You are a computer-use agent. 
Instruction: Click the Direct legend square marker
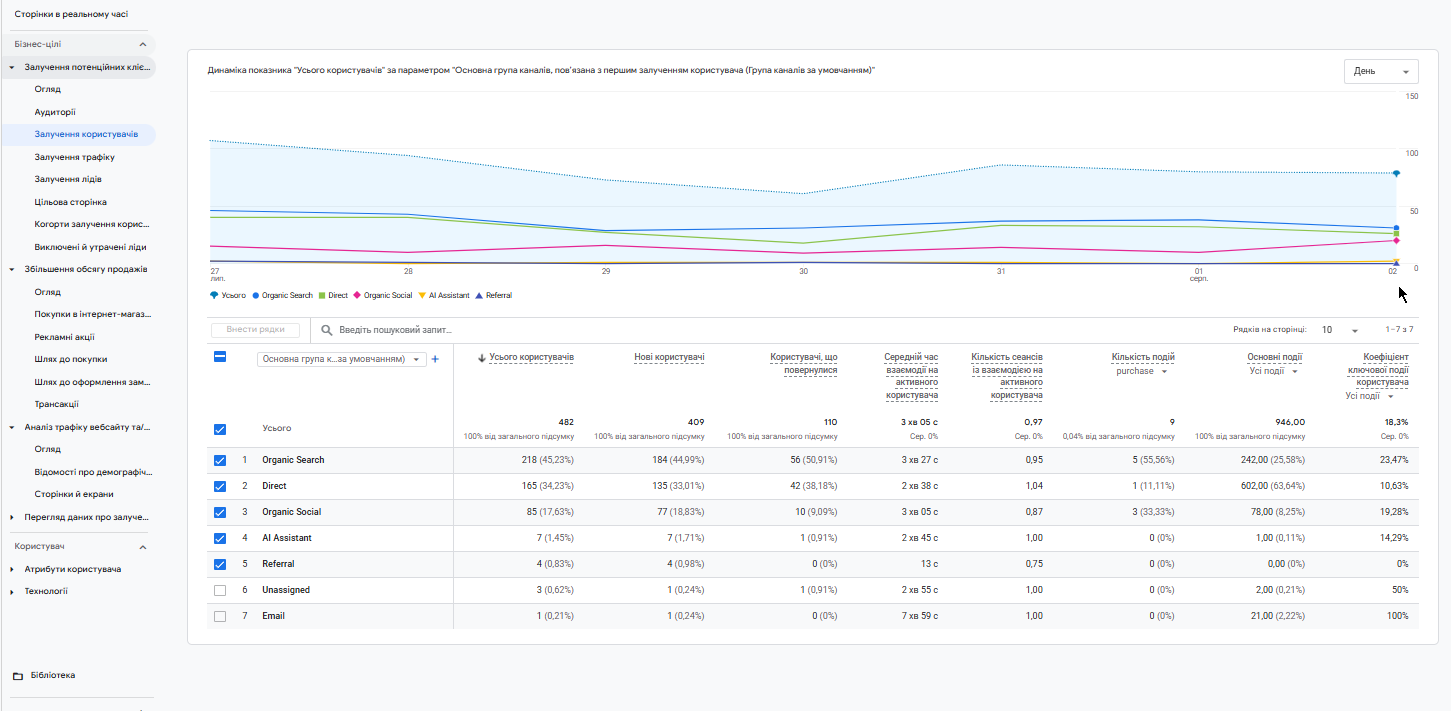coord(322,296)
